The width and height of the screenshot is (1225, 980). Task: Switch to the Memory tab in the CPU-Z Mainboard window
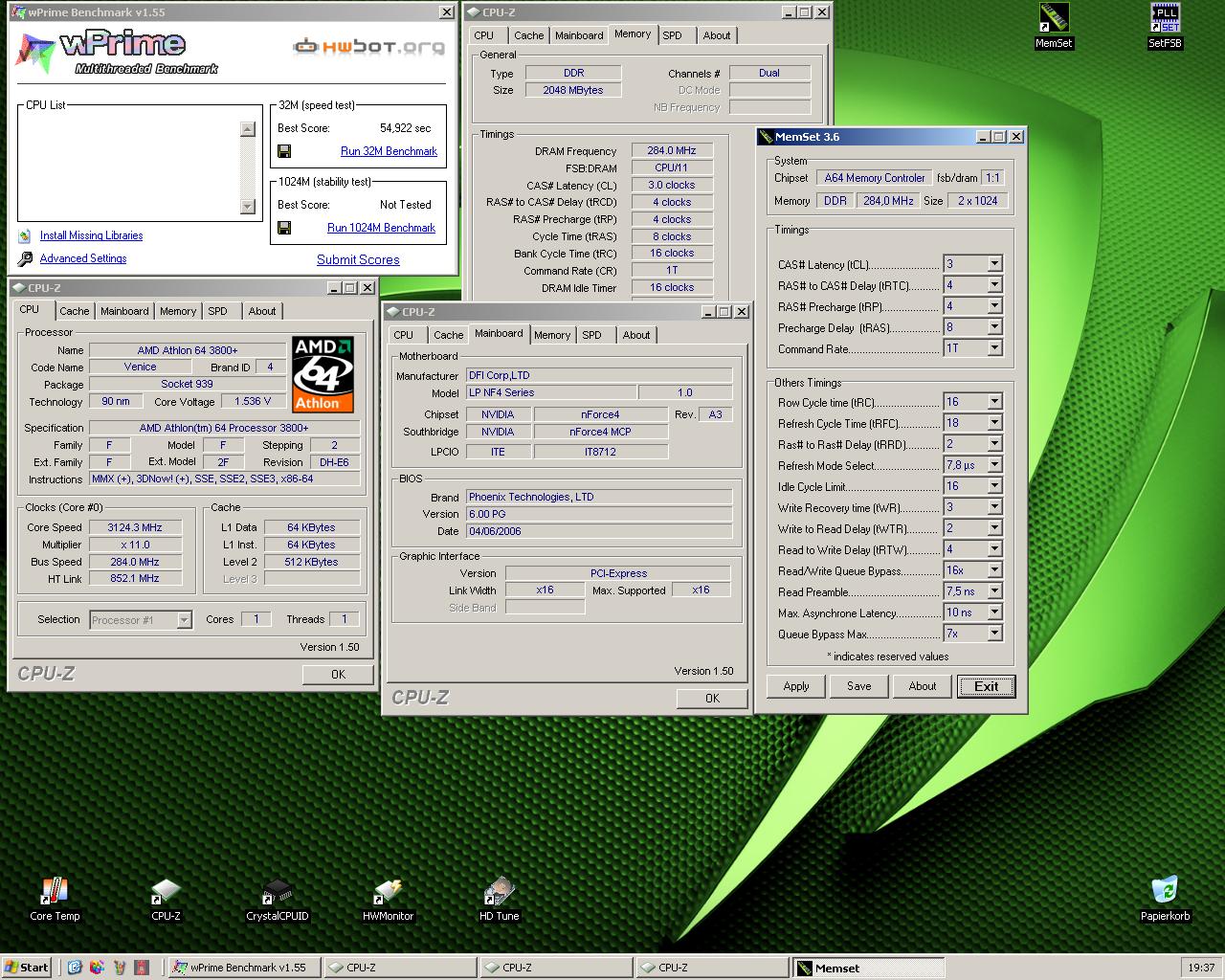click(552, 335)
